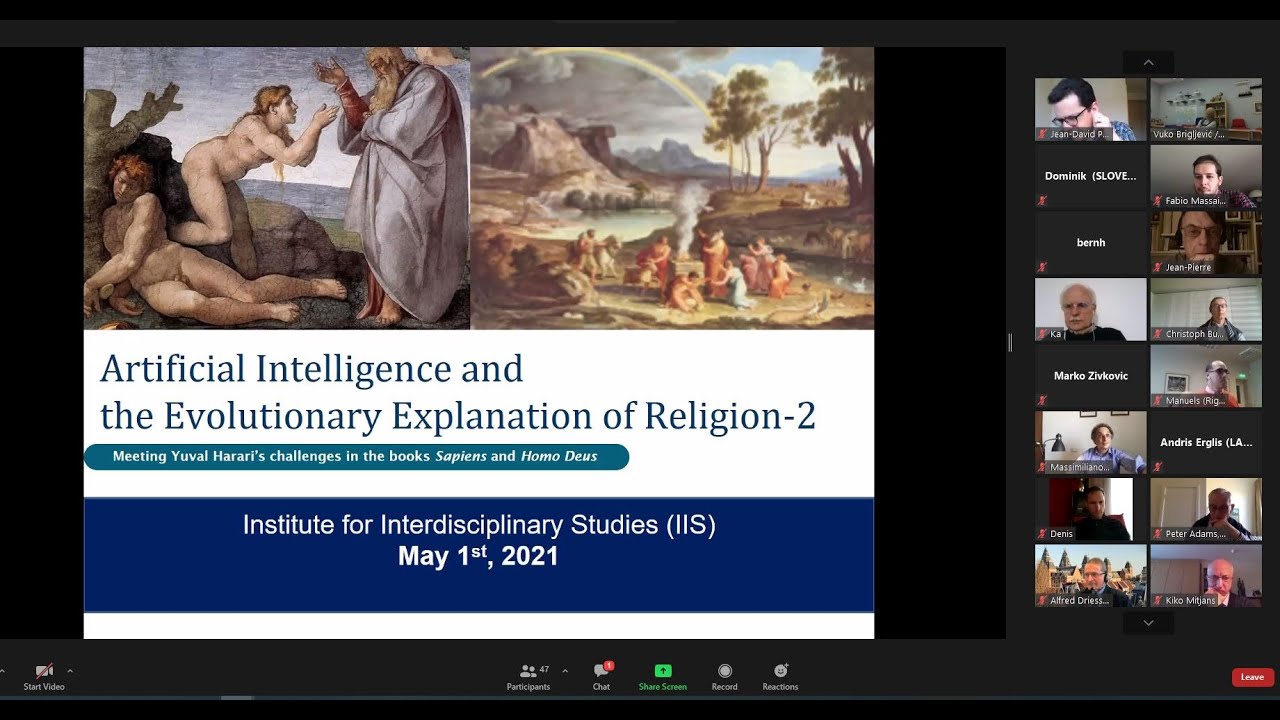Click the Creation of Eve fresco image
Viewport: 1280px width, 720px height.
[277, 188]
